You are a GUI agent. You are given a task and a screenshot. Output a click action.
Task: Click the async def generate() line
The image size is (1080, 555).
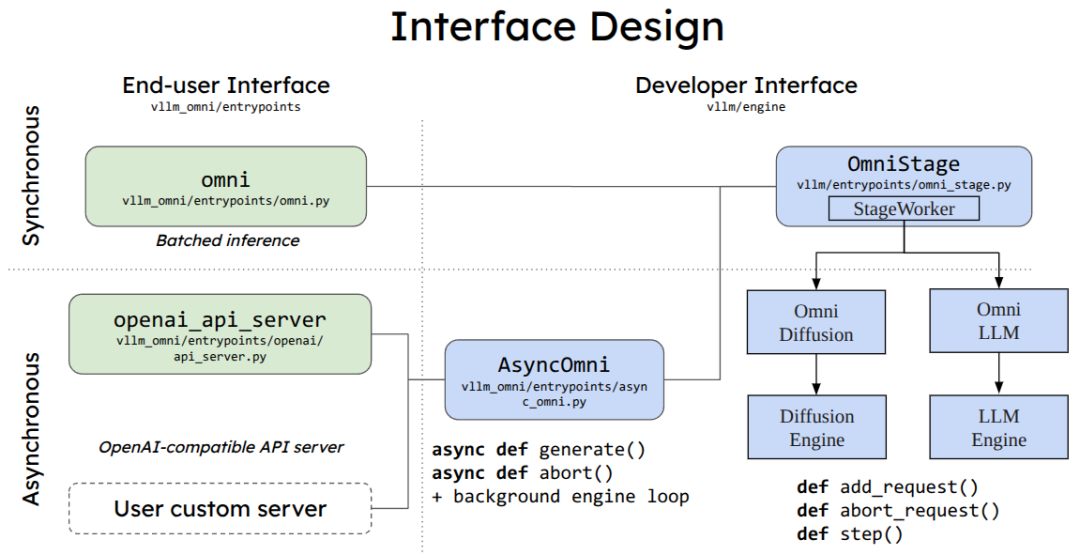pyautogui.click(x=539, y=450)
